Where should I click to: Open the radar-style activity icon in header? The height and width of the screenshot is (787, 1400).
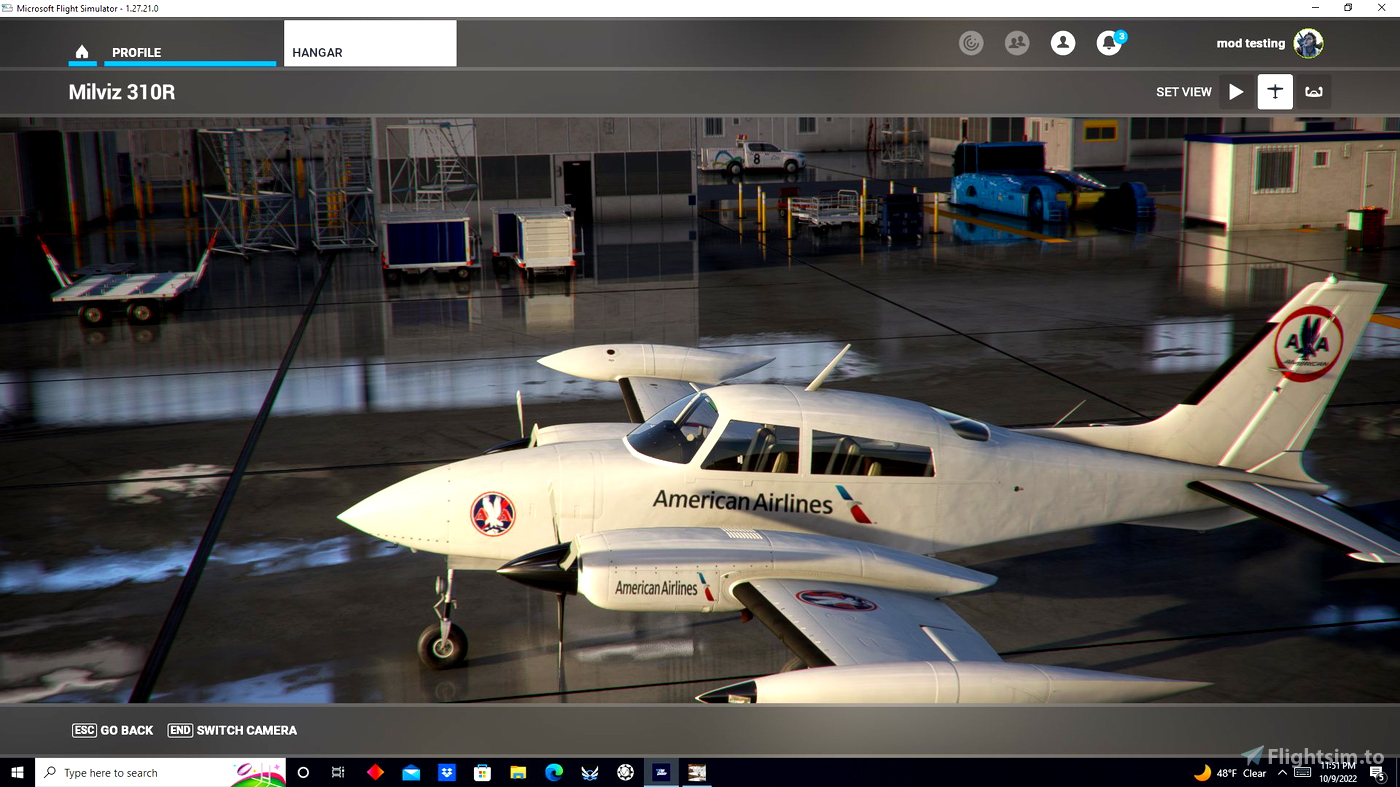point(971,43)
